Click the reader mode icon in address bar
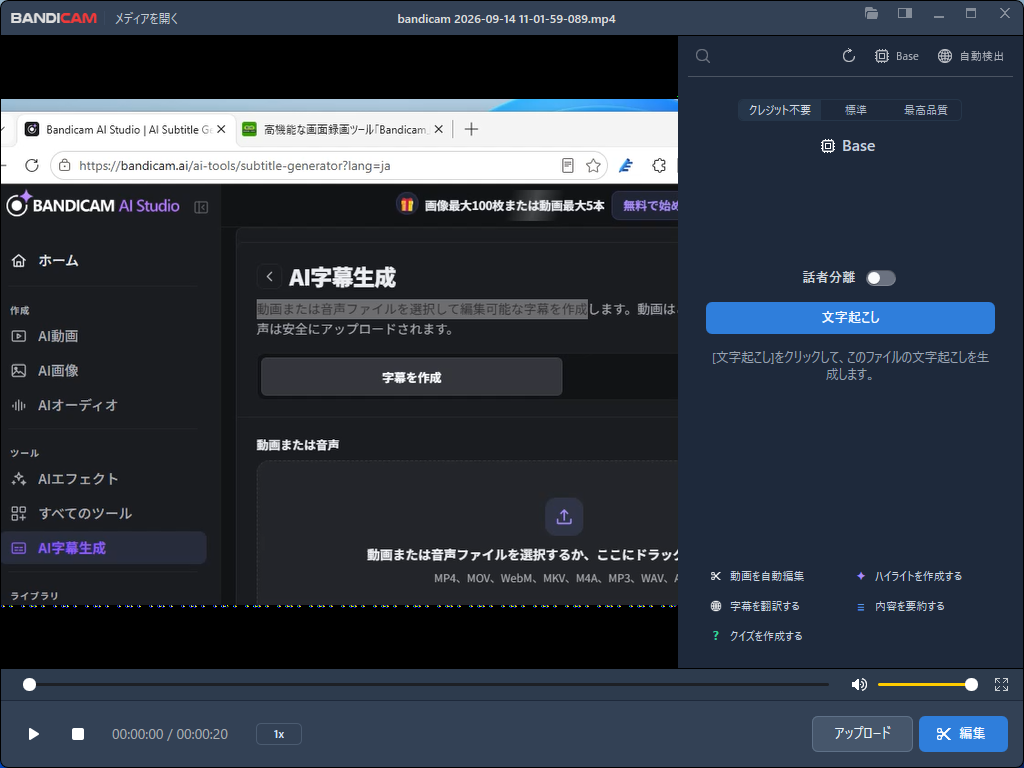This screenshot has height=768, width=1024. coord(568,165)
